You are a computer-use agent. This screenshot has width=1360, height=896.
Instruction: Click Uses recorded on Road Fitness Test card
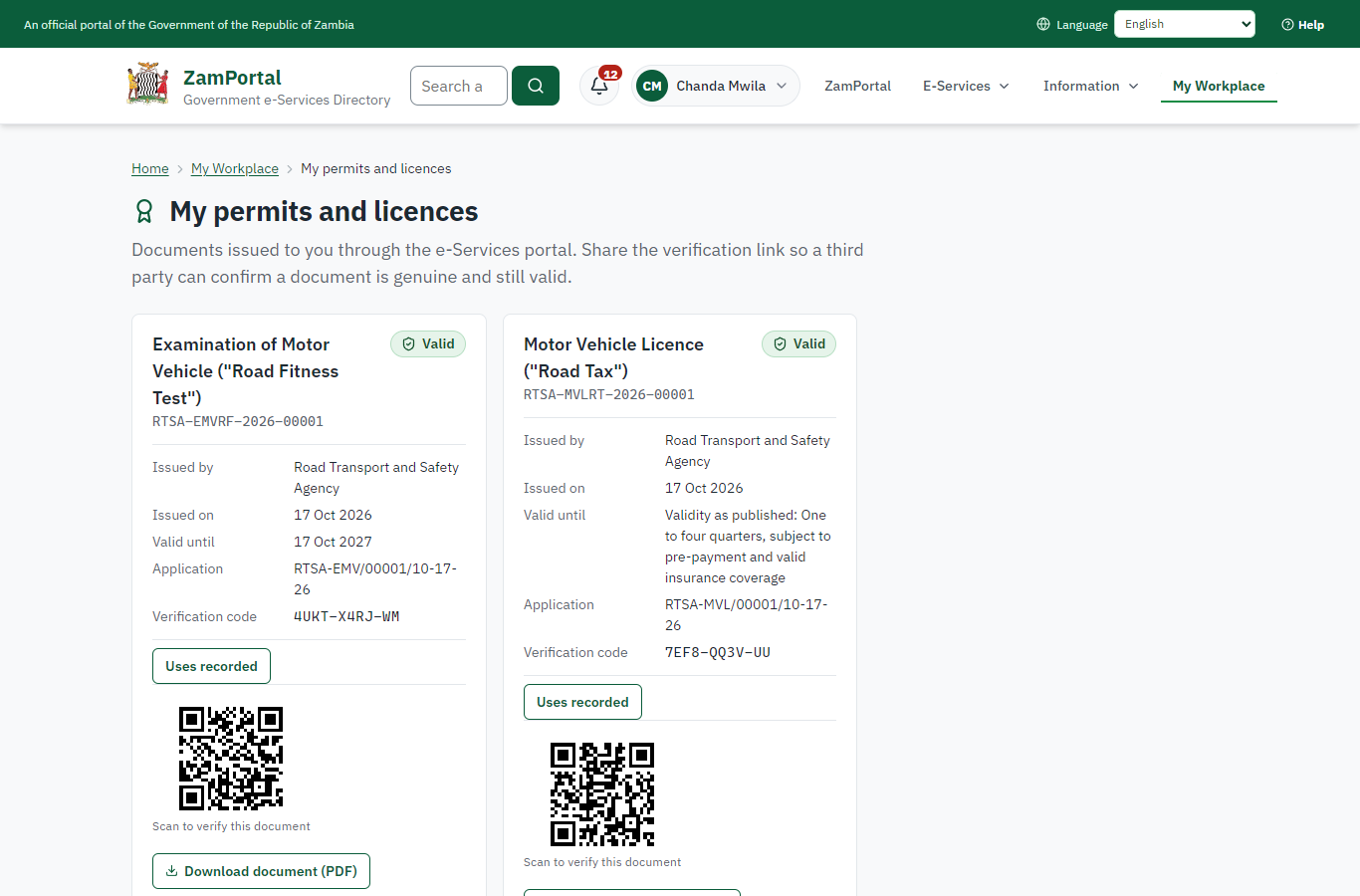tap(211, 666)
